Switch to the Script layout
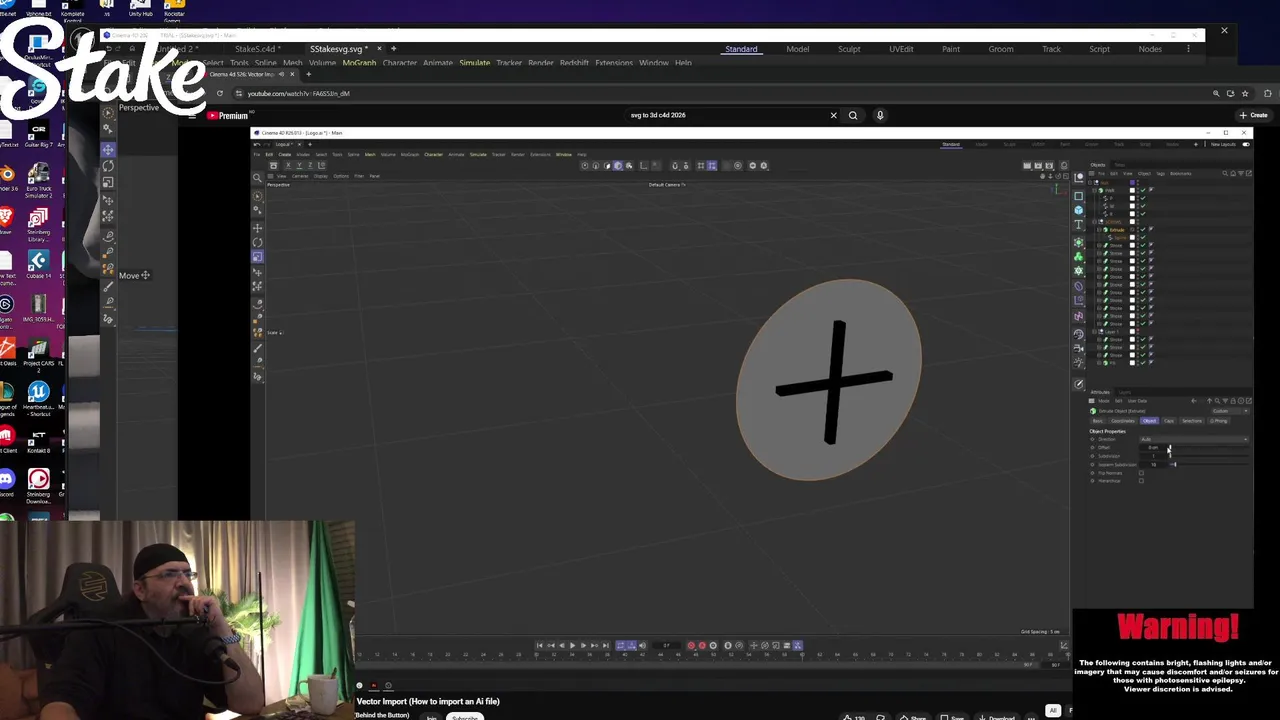 (x=1099, y=49)
